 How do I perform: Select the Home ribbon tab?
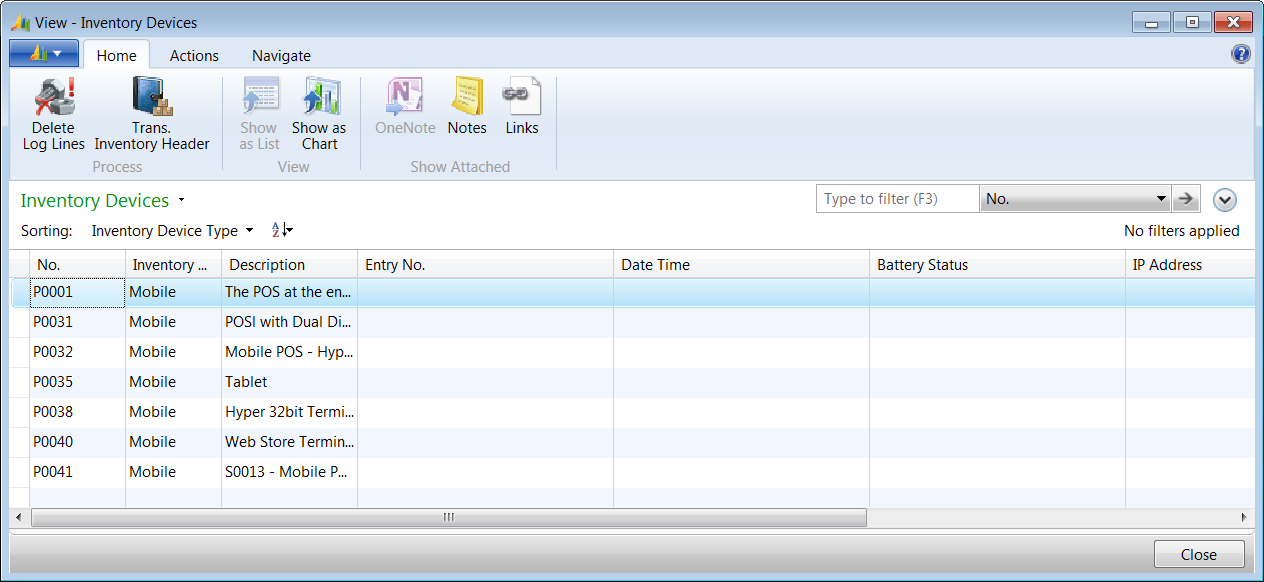[x=116, y=56]
